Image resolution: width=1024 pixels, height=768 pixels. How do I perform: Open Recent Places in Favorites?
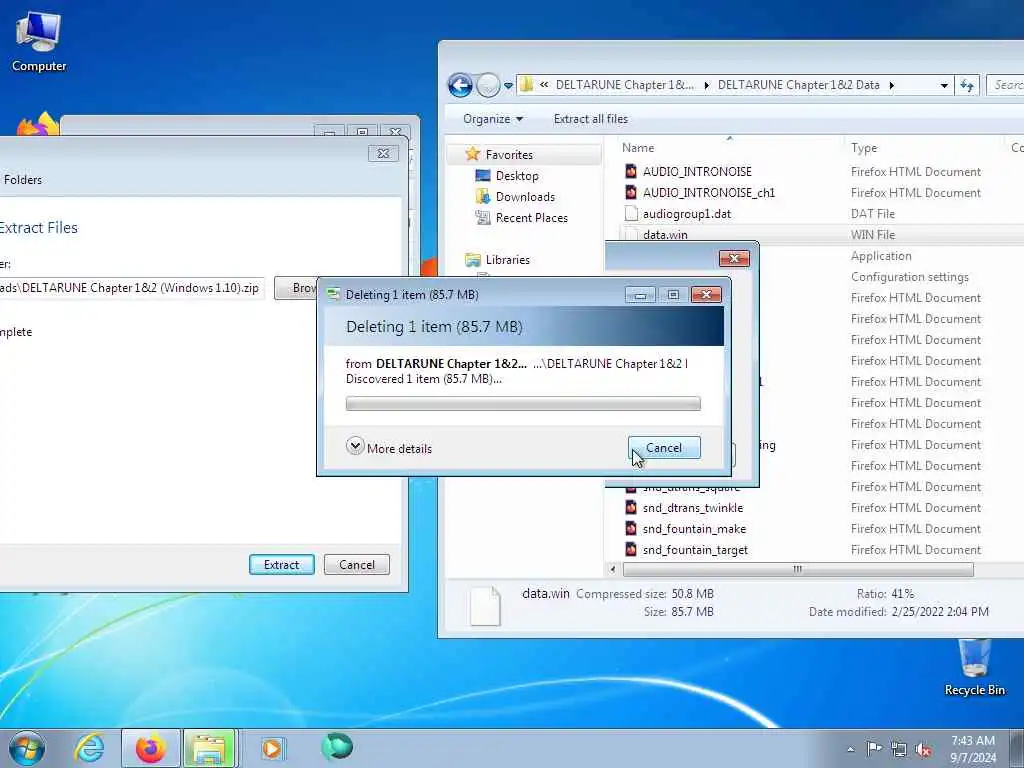click(x=532, y=217)
